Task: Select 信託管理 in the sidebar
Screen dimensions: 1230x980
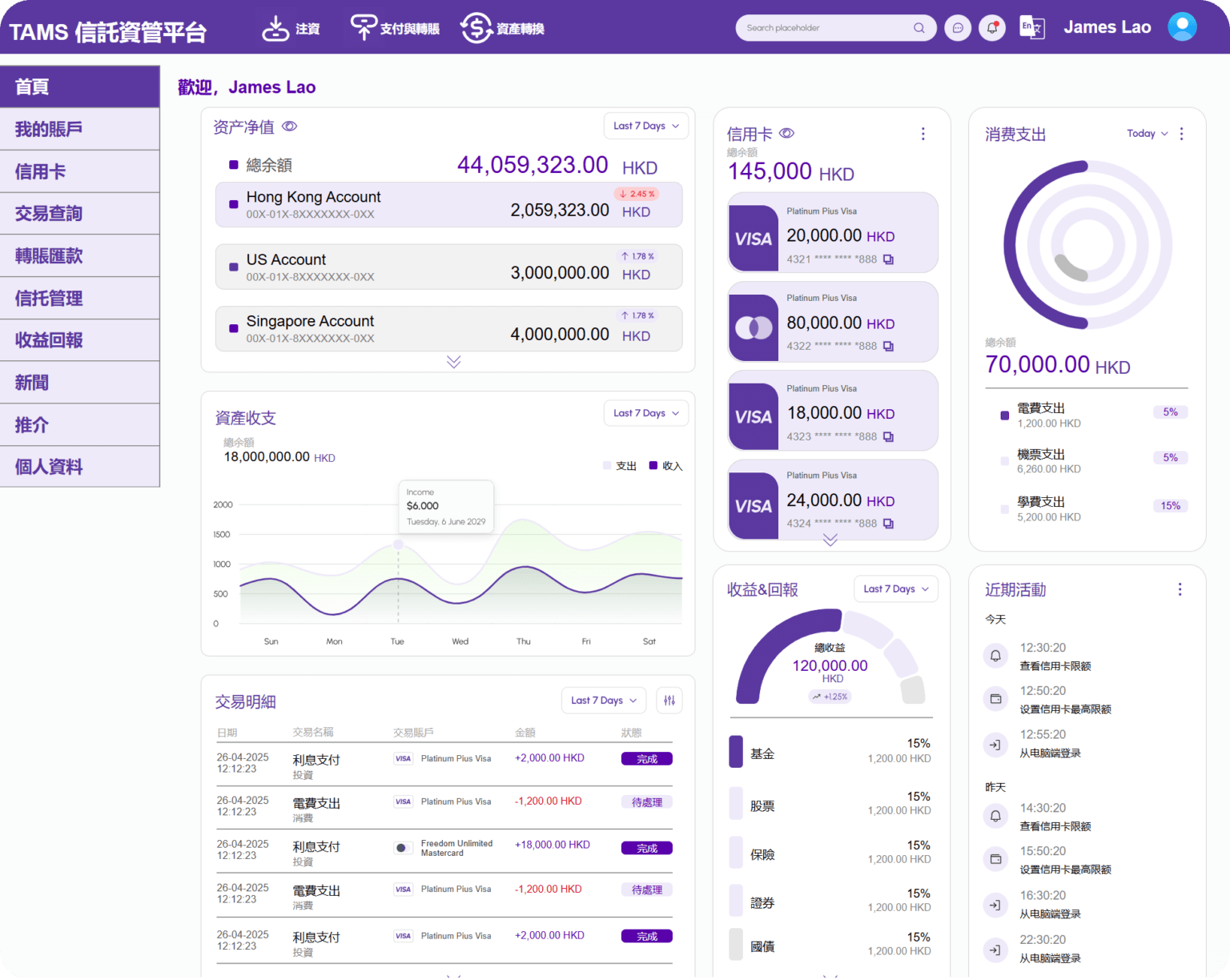Action: tap(80, 299)
